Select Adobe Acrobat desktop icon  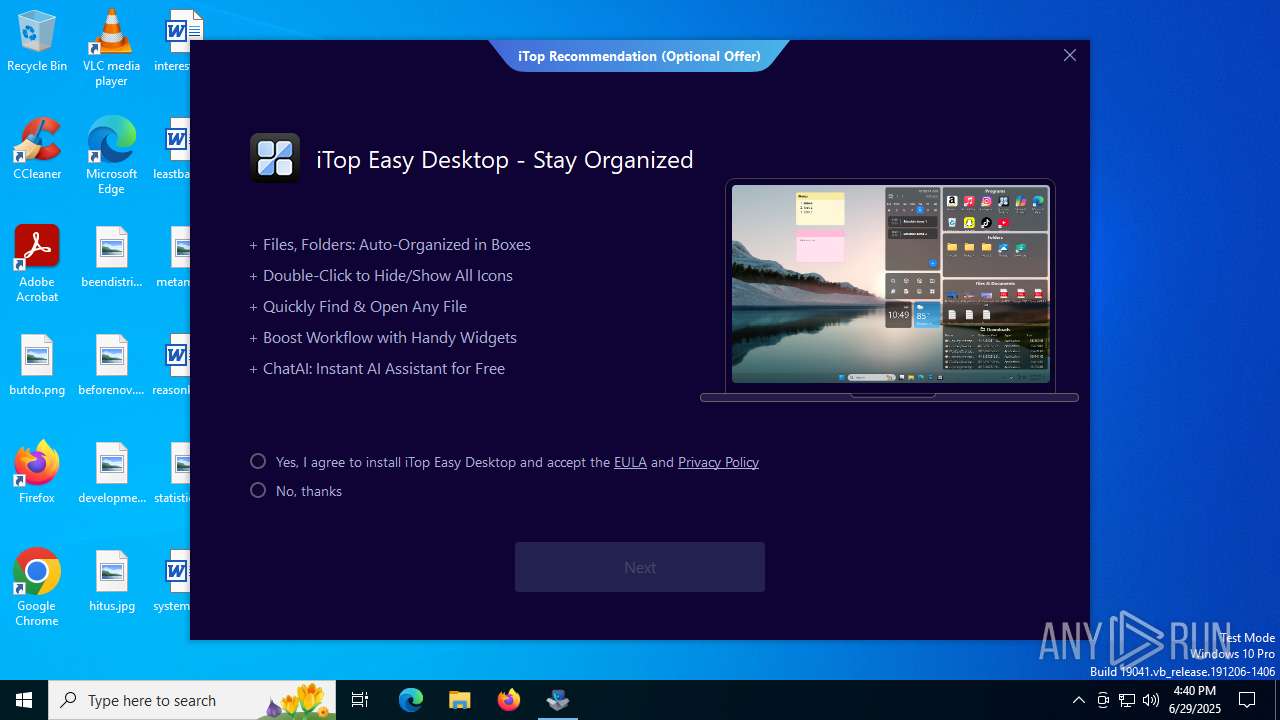37,264
